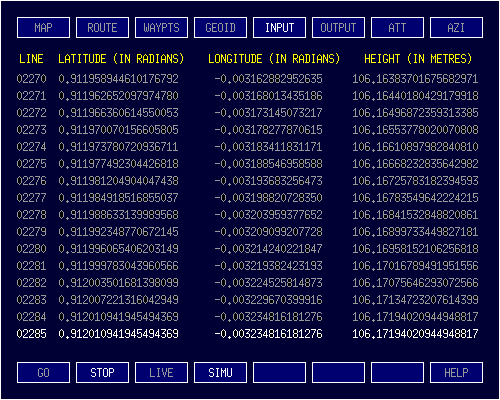Select line number 02277
Image resolution: width=500 pixels, height=400 pixels.
[31, 198]
